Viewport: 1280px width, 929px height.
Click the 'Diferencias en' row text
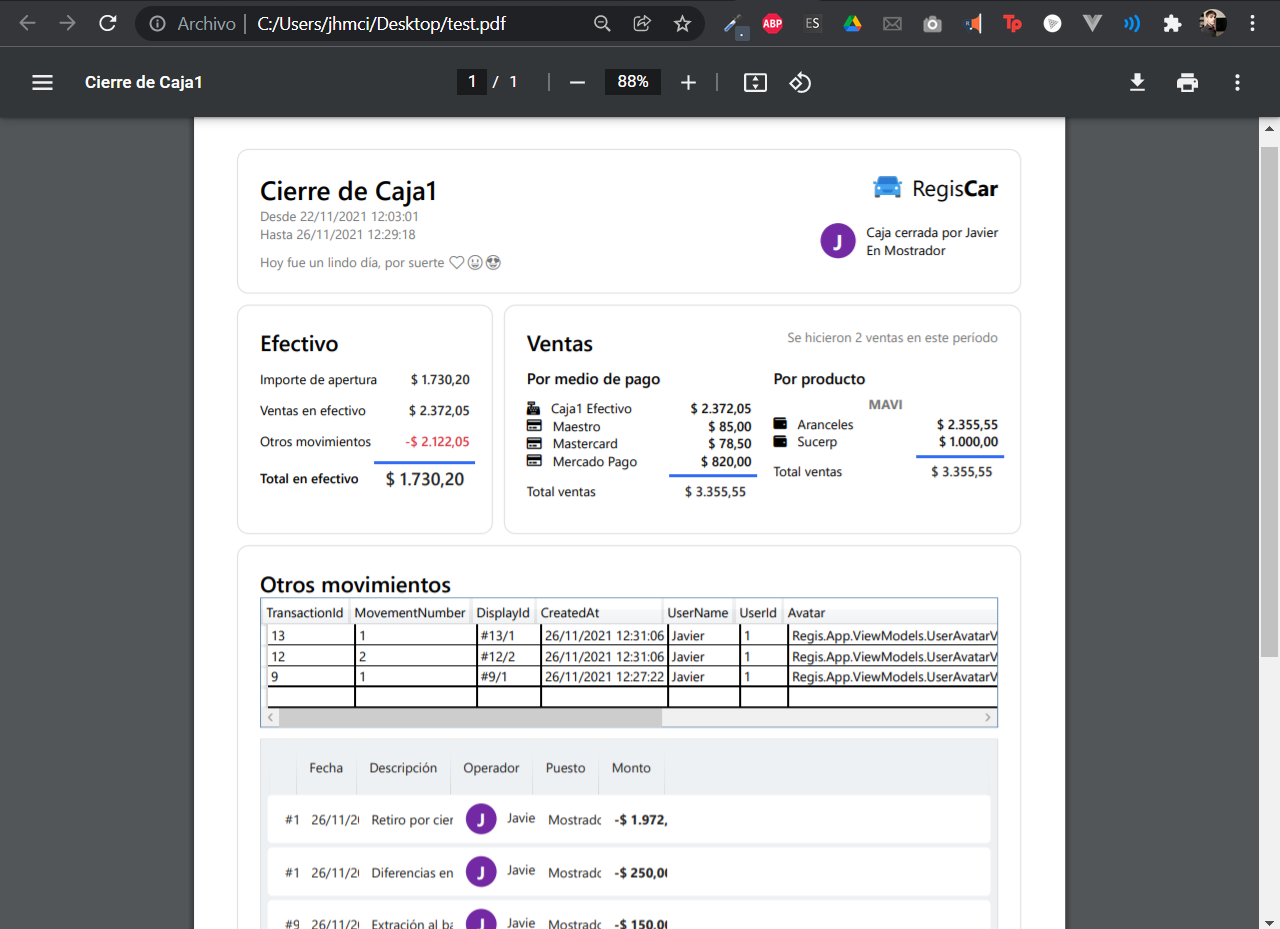(412, 873)
